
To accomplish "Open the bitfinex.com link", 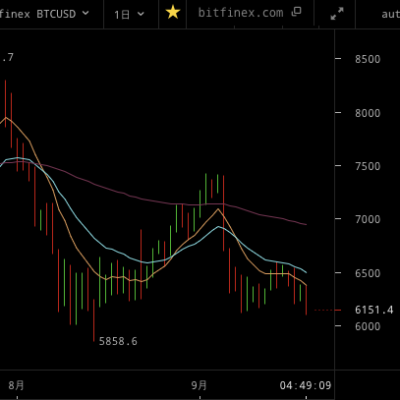I will tap(240, 13).
